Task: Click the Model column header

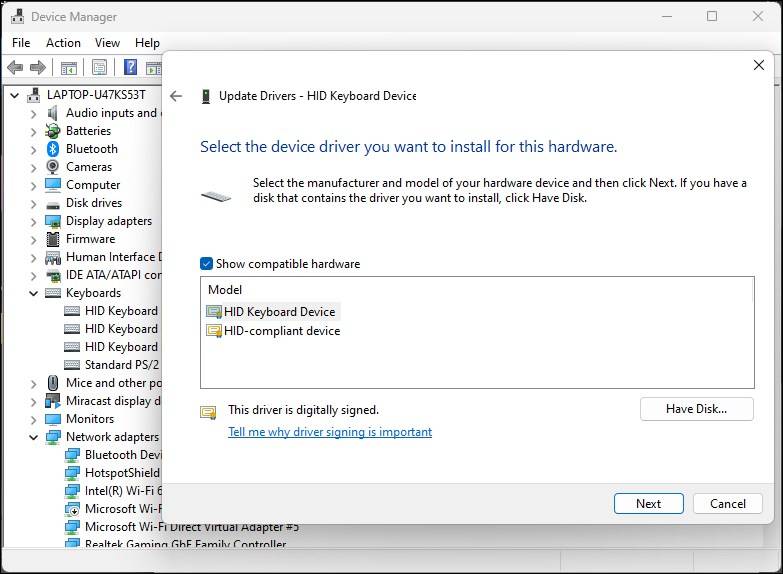Action: pyautogui.click(x=225, y=290)
